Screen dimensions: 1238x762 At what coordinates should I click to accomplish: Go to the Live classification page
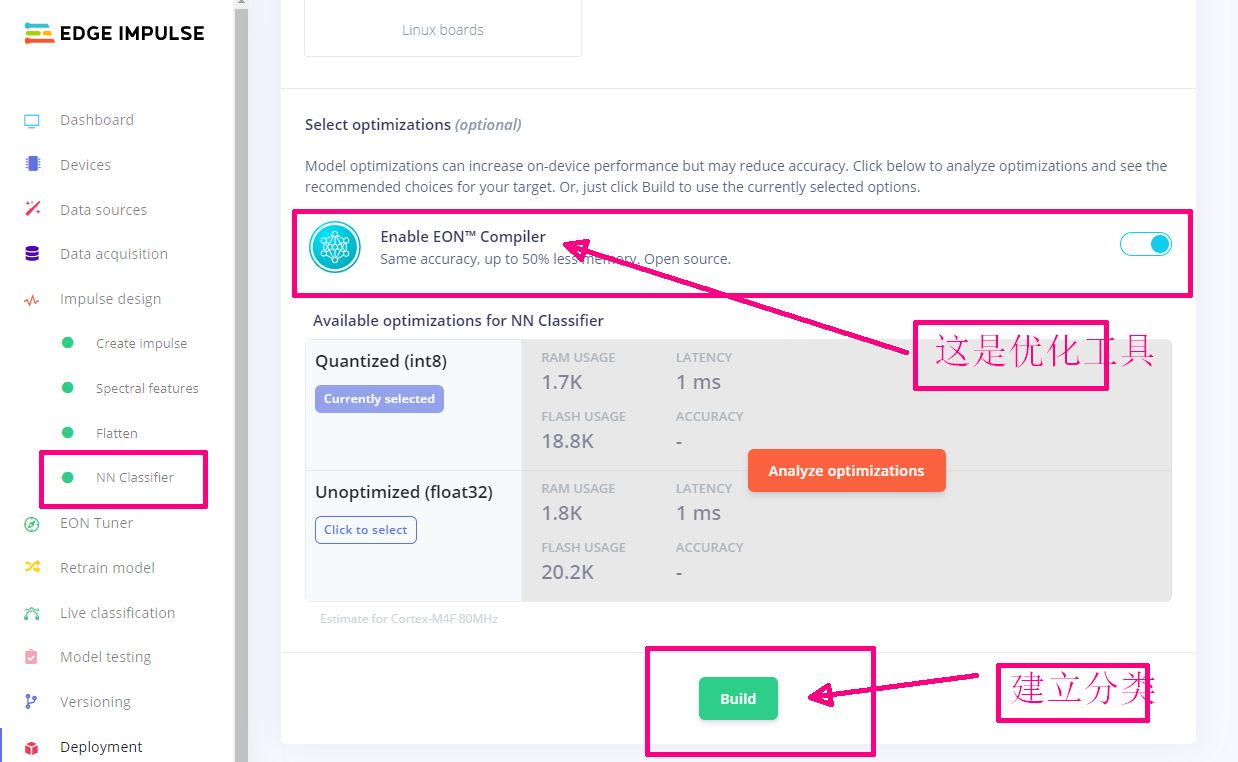(117, 613)
